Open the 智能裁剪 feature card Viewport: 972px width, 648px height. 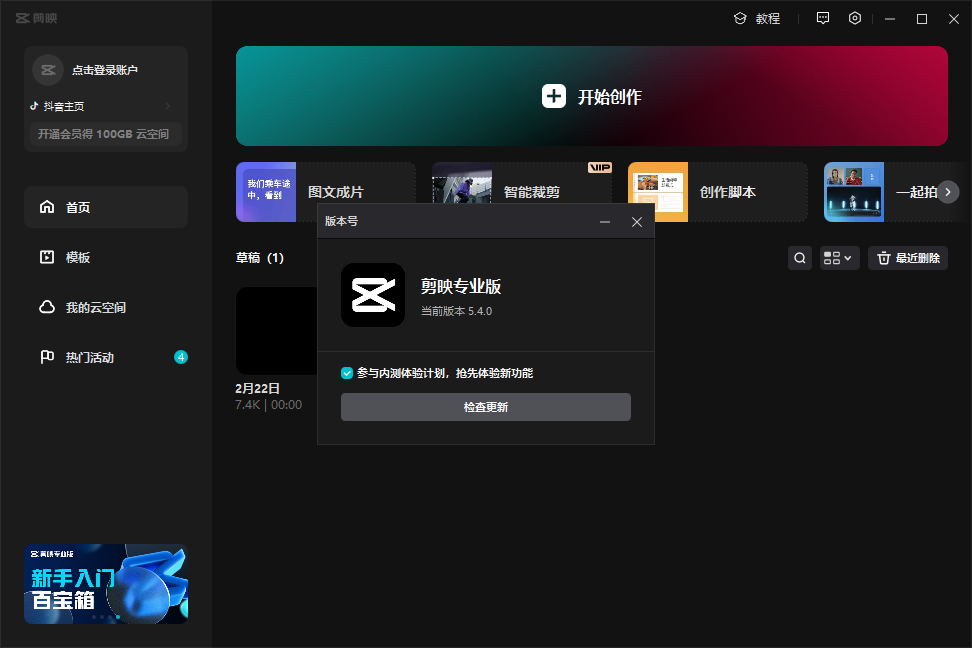[522, 192]
